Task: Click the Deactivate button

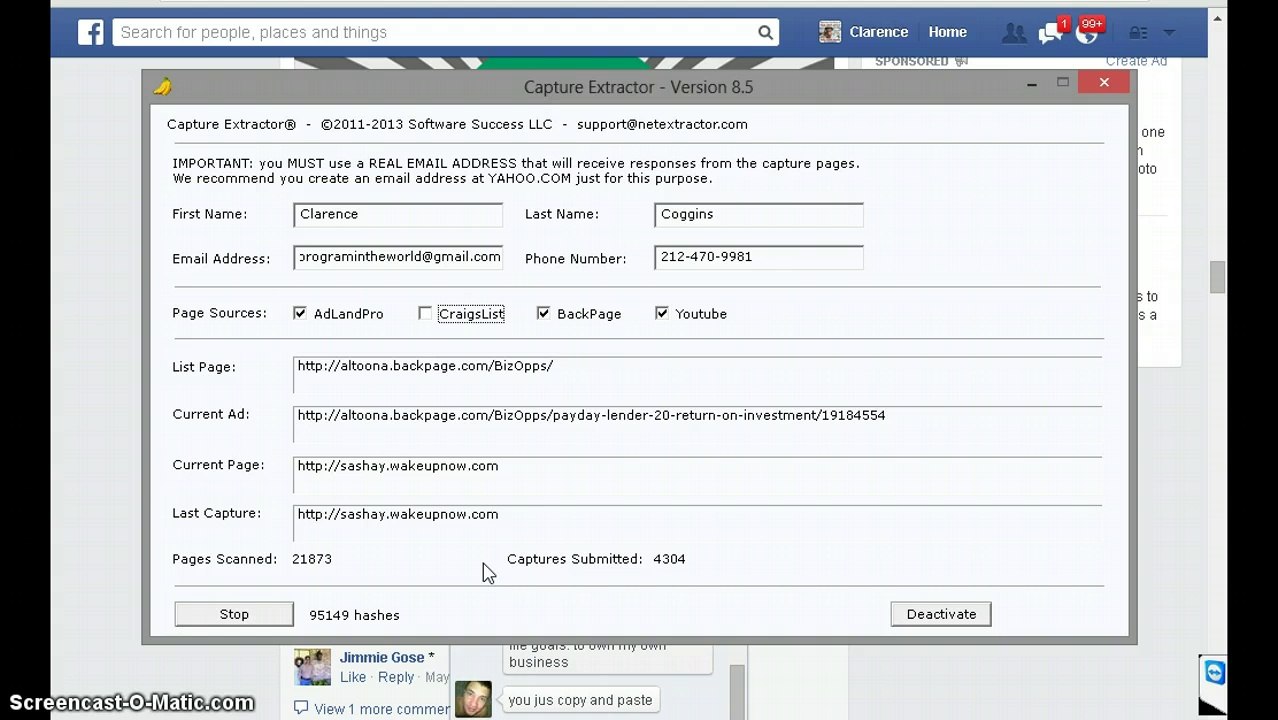Action: click(x=941, y=614)
